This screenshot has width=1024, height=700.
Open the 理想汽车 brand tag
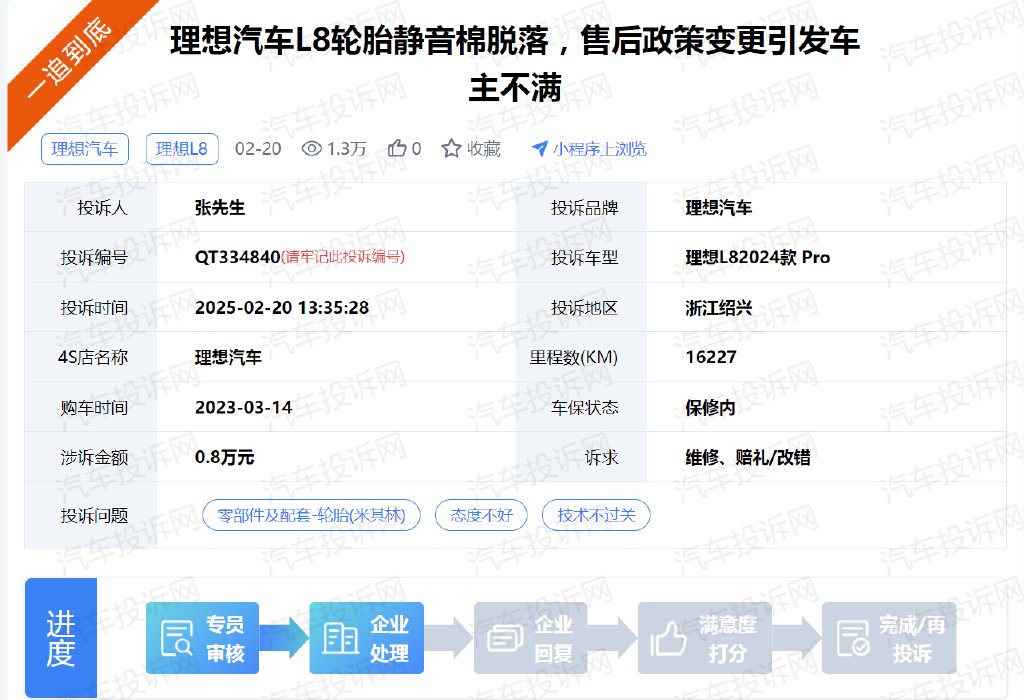click(x=85, y=149)
